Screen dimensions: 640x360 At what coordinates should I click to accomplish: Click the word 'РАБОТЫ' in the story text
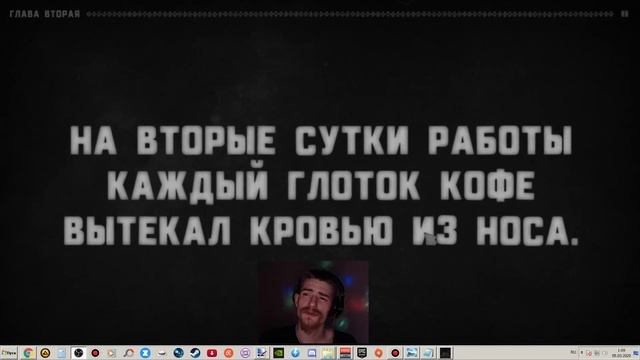point(500,141)
